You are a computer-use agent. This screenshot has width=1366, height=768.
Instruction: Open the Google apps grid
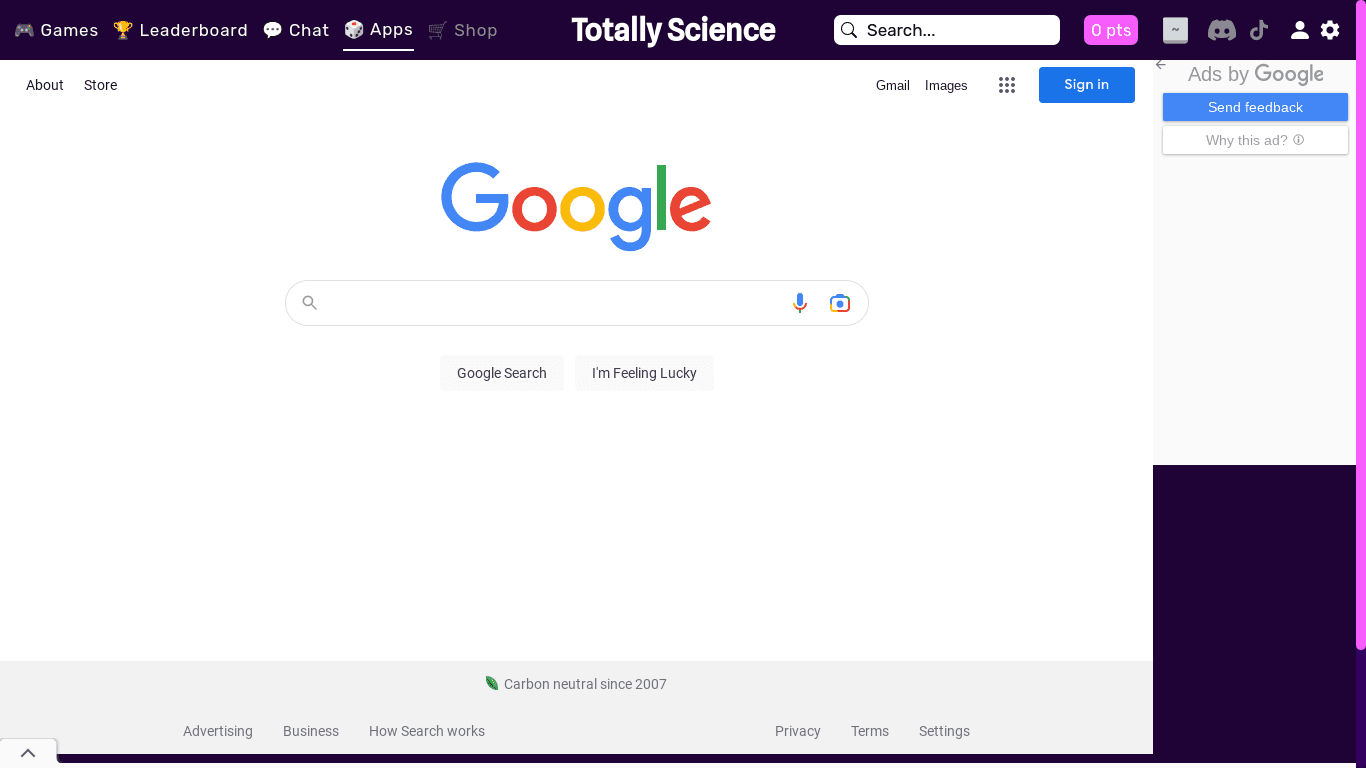(x=1007, y=85)
